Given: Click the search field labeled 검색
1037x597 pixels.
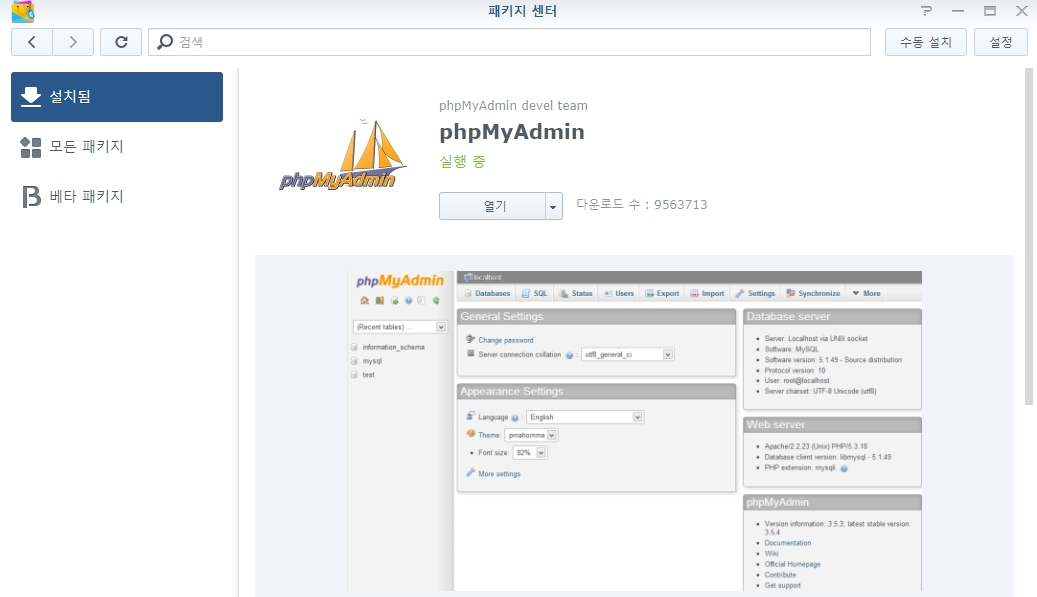Looking at the screenshot, I should [509, 42].
